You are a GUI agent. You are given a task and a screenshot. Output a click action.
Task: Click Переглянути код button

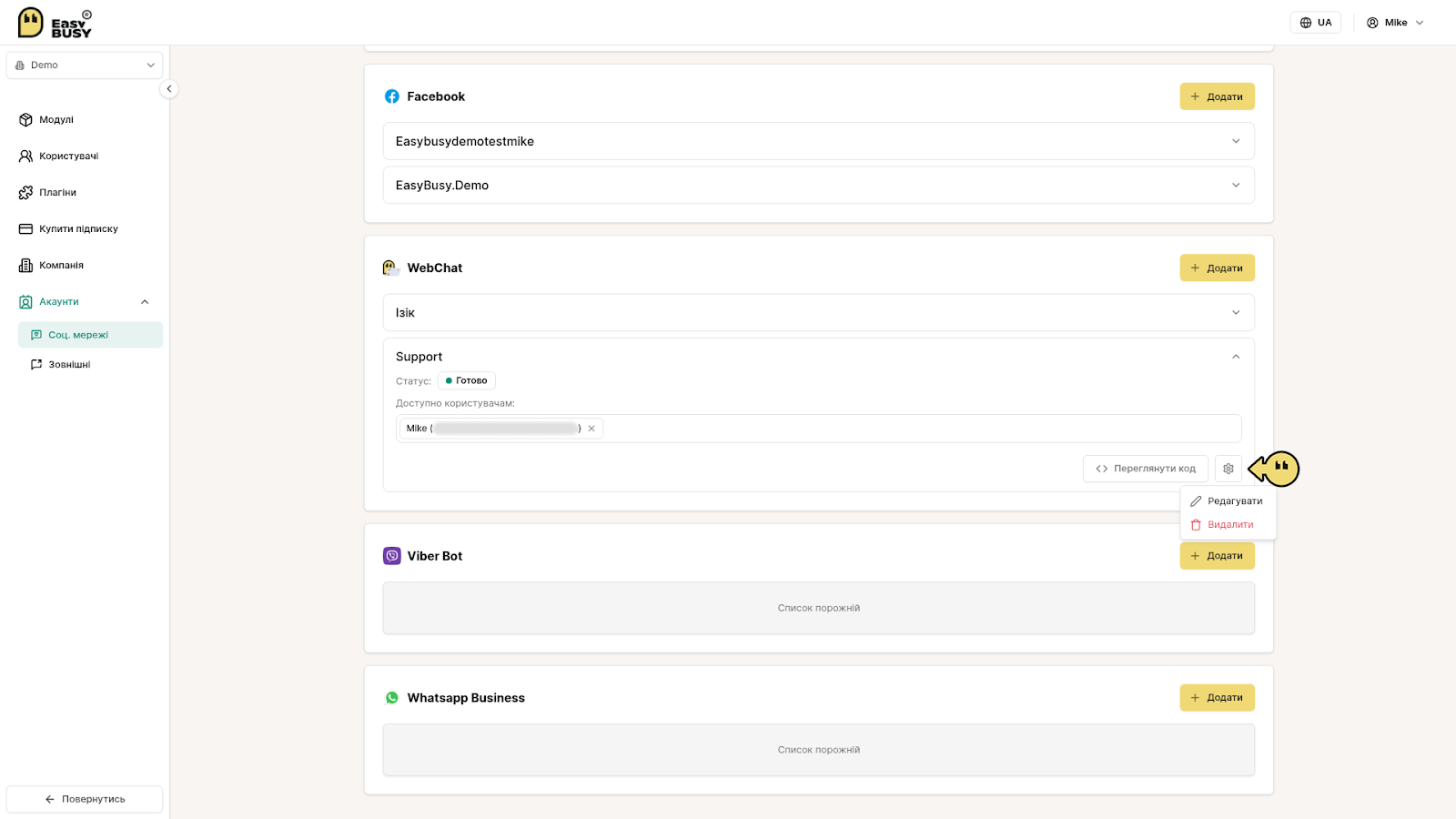click(1146, 469)
